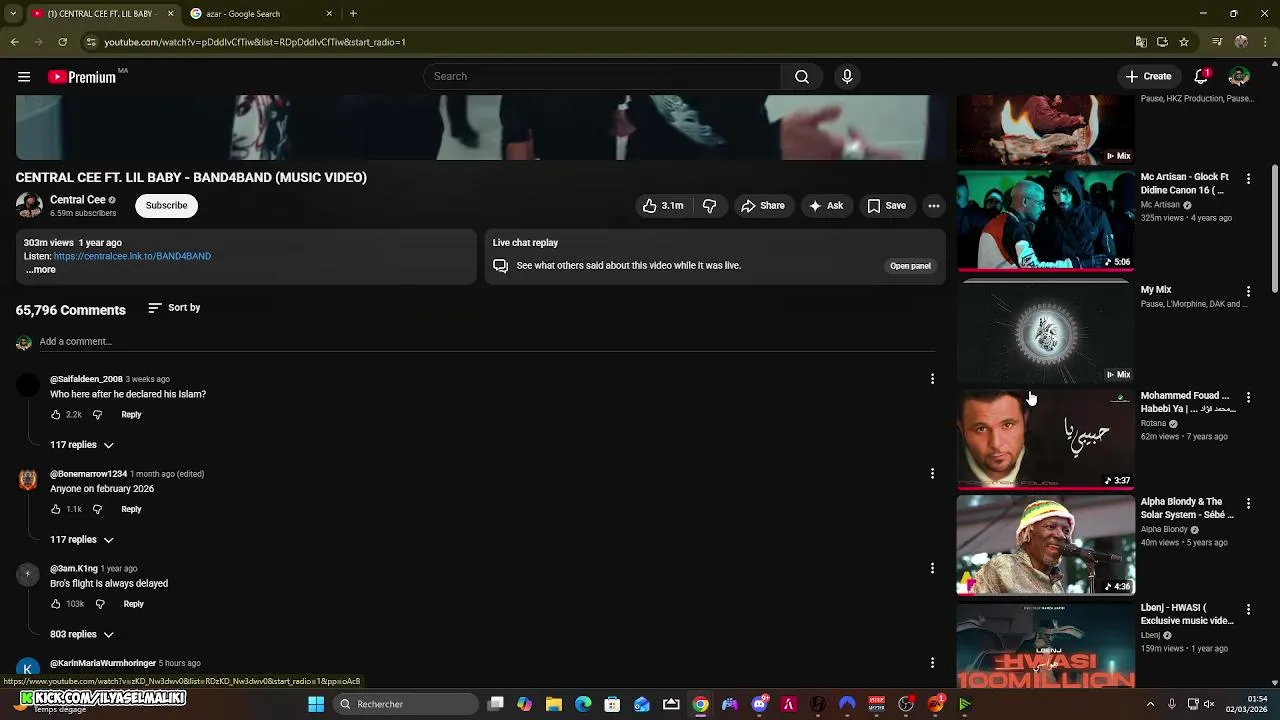
Task: Open the Sort by comments dropdown
Action: point(174,308)
